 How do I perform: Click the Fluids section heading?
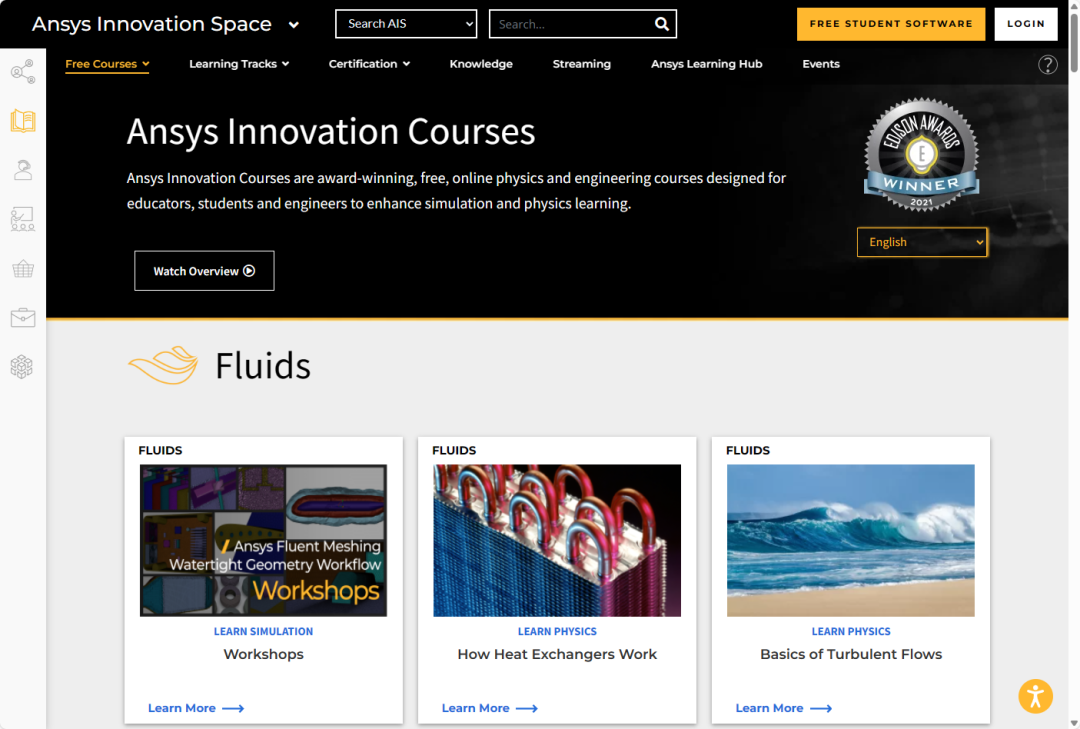[x=262, y=365]
